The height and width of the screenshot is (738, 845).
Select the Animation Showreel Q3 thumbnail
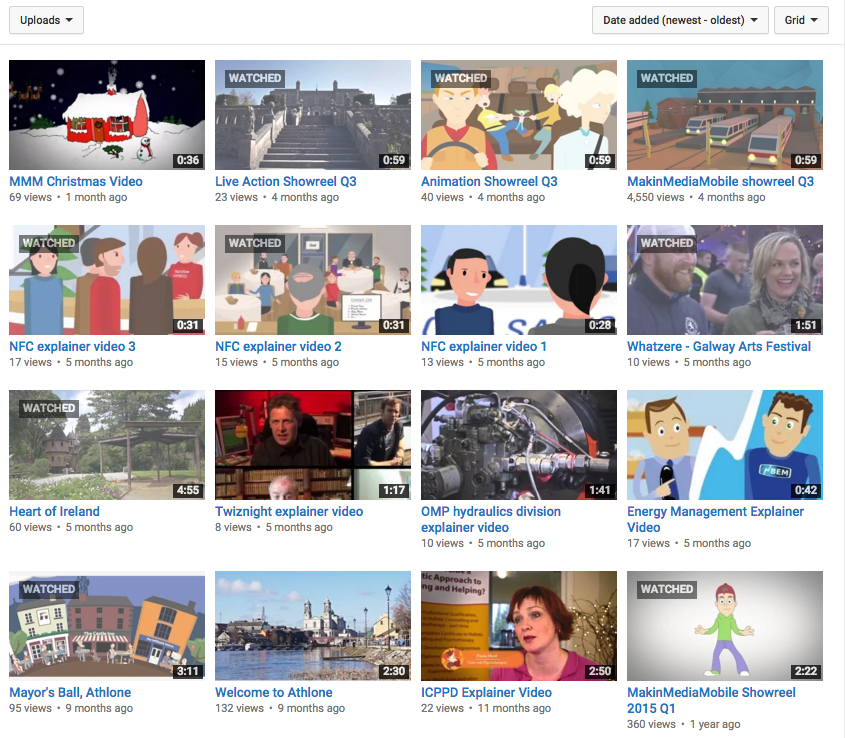click(x=518, y=115)
